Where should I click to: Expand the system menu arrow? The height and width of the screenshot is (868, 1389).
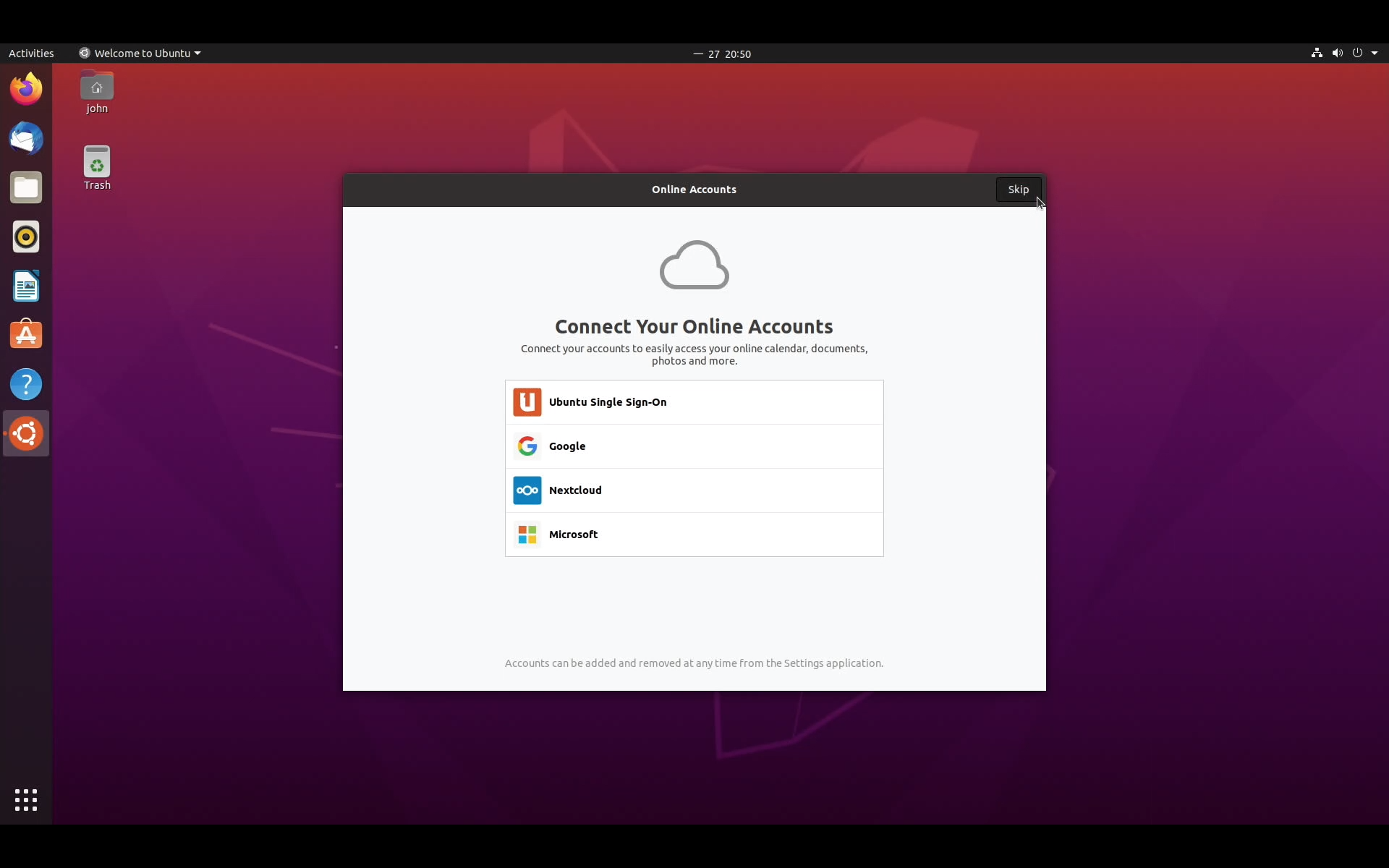click(x=1375, y=53)
